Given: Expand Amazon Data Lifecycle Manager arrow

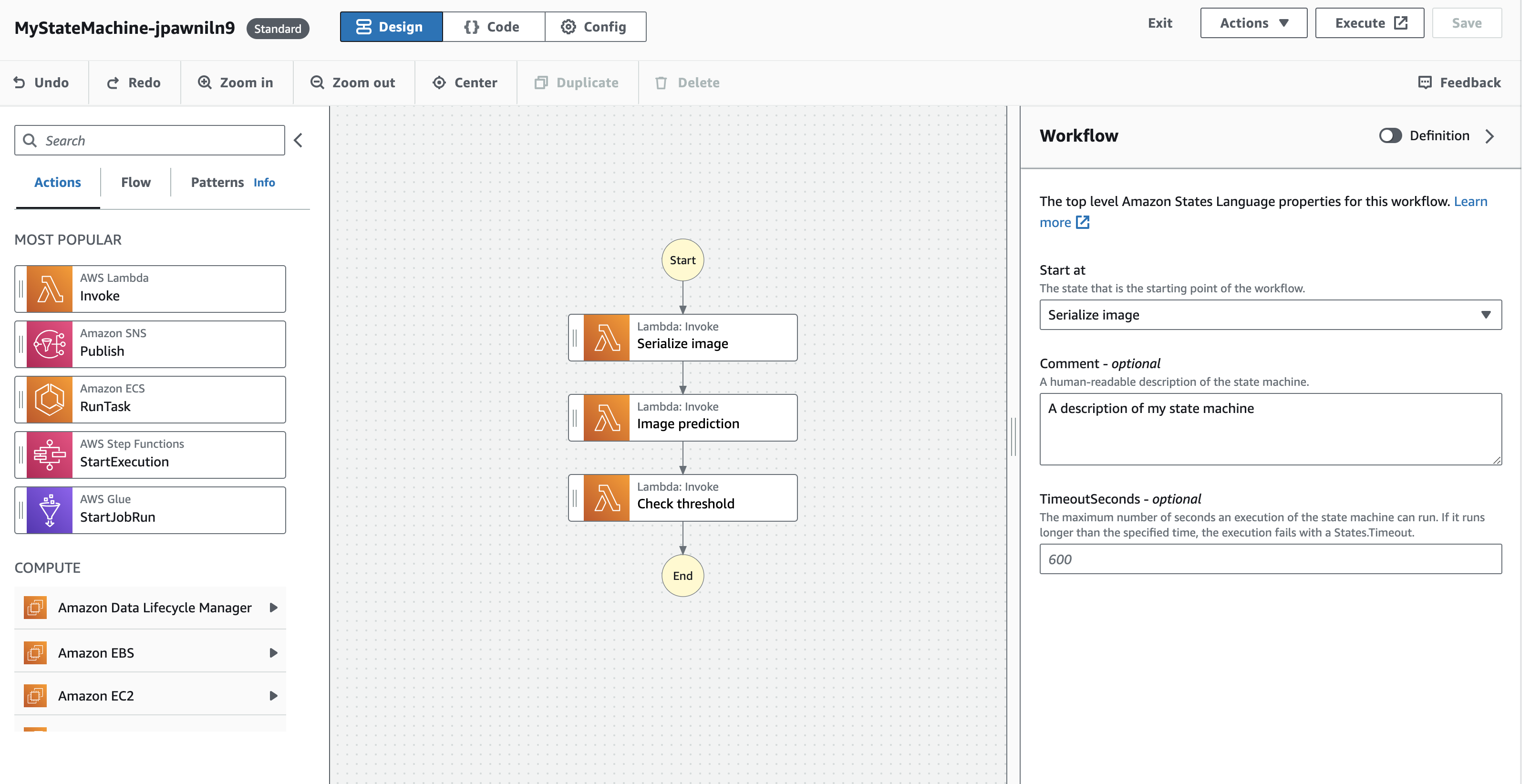Looking at the screenshot, I should click(x=273, y=608).
